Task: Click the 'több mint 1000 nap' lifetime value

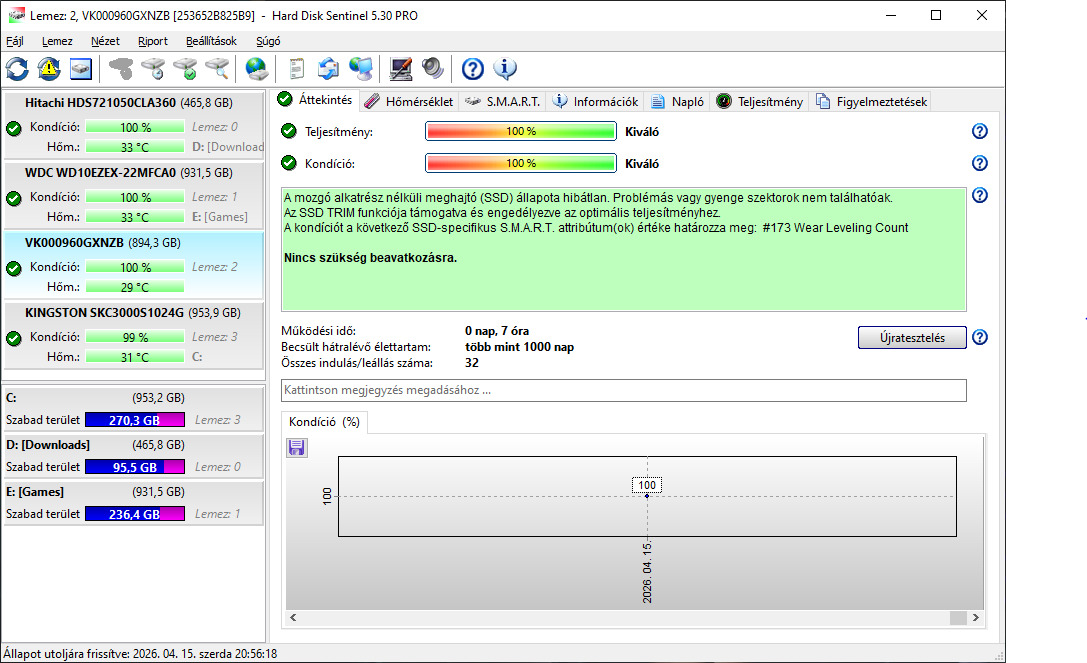Action: point(519,347)
